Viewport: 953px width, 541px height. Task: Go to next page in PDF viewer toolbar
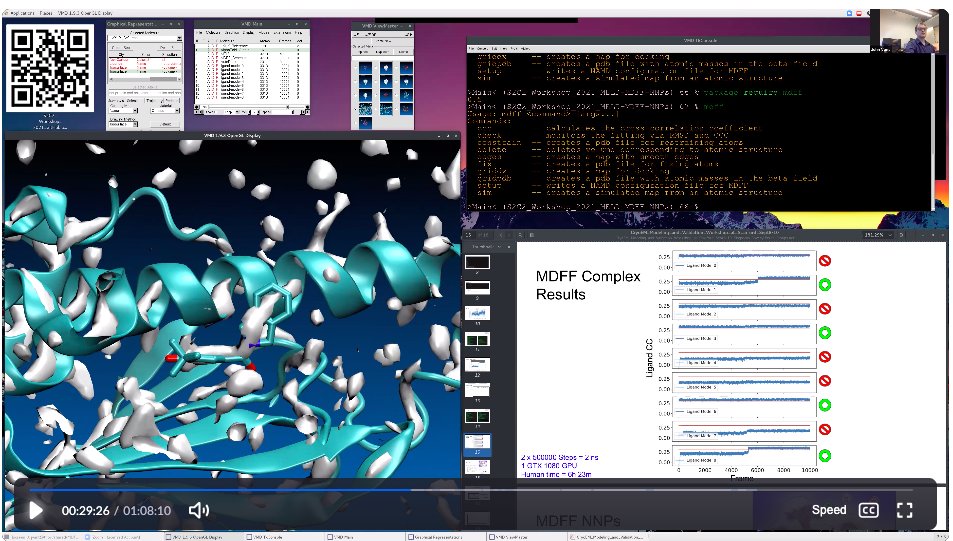509,235
